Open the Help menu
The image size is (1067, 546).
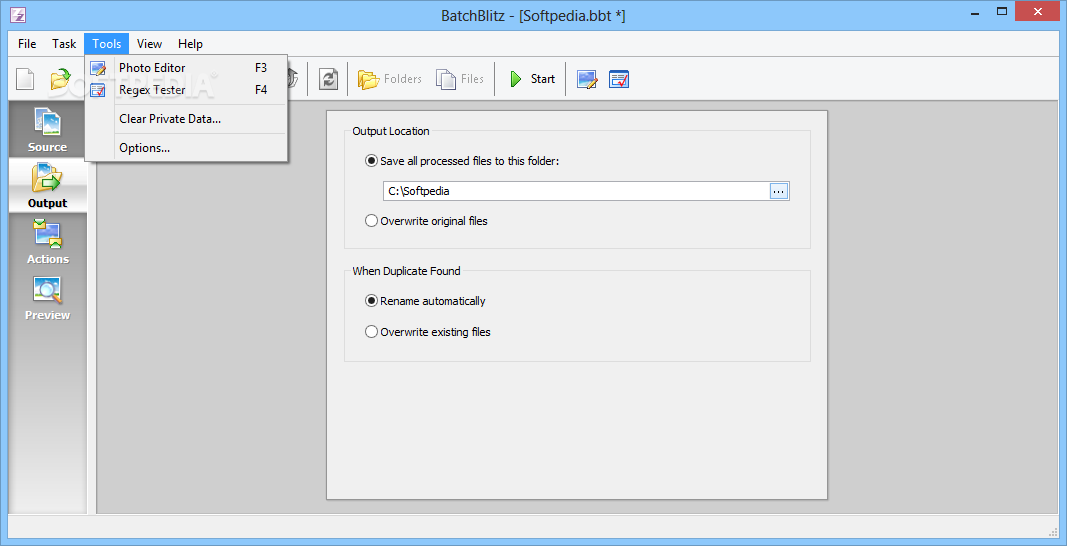[x=191, y=44]
